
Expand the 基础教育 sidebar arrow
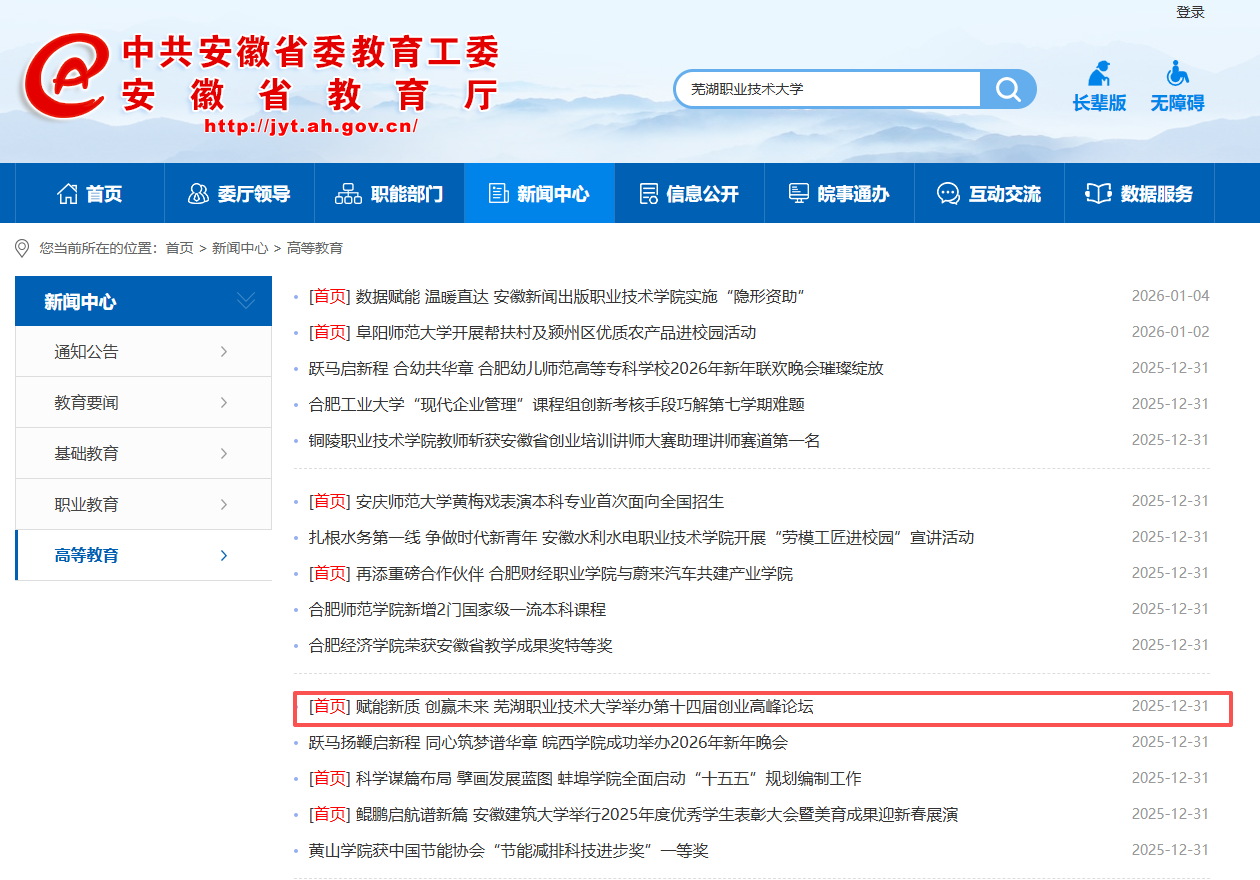pos(223,454)
